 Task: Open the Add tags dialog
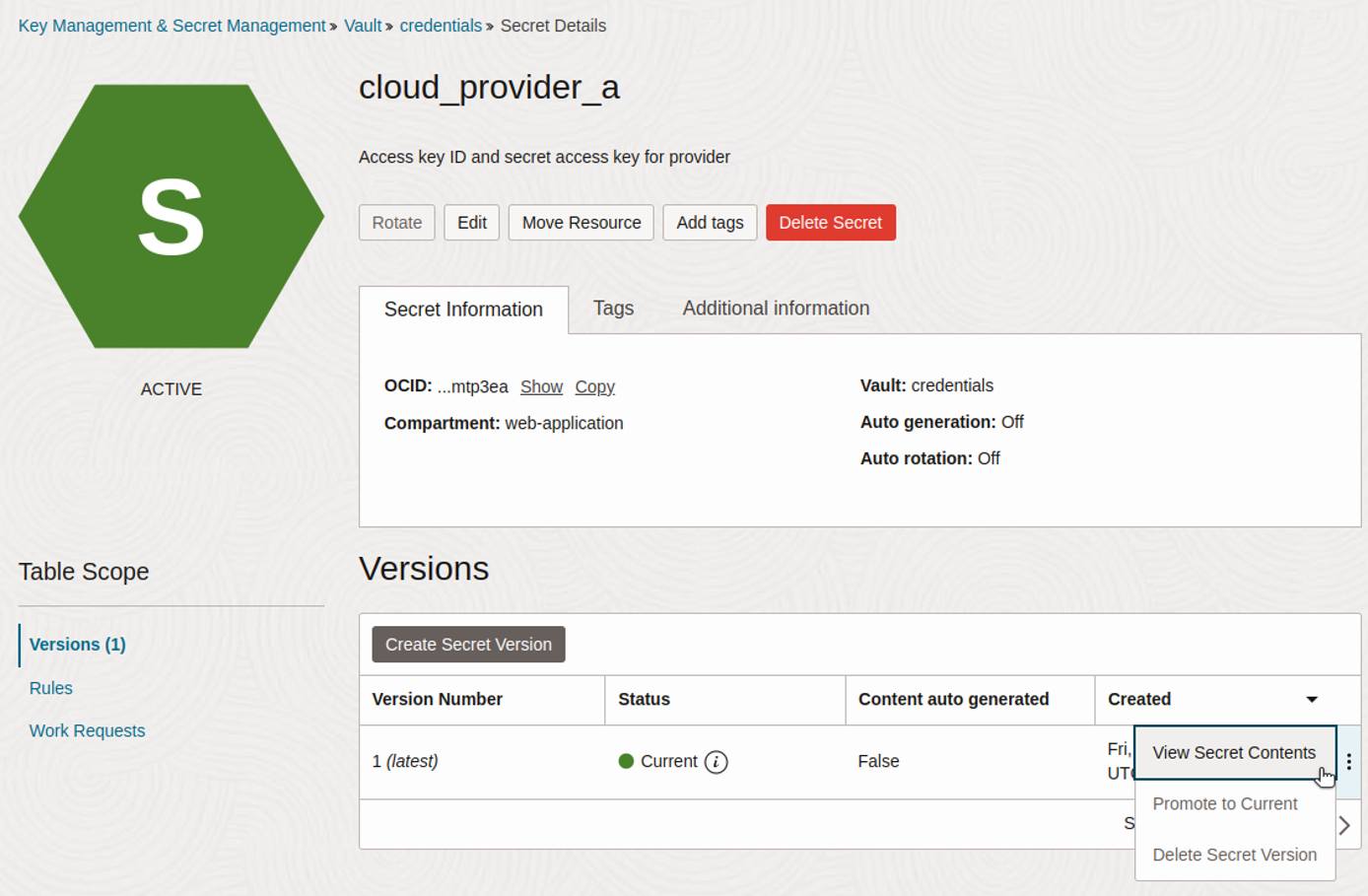click(710, 222)
